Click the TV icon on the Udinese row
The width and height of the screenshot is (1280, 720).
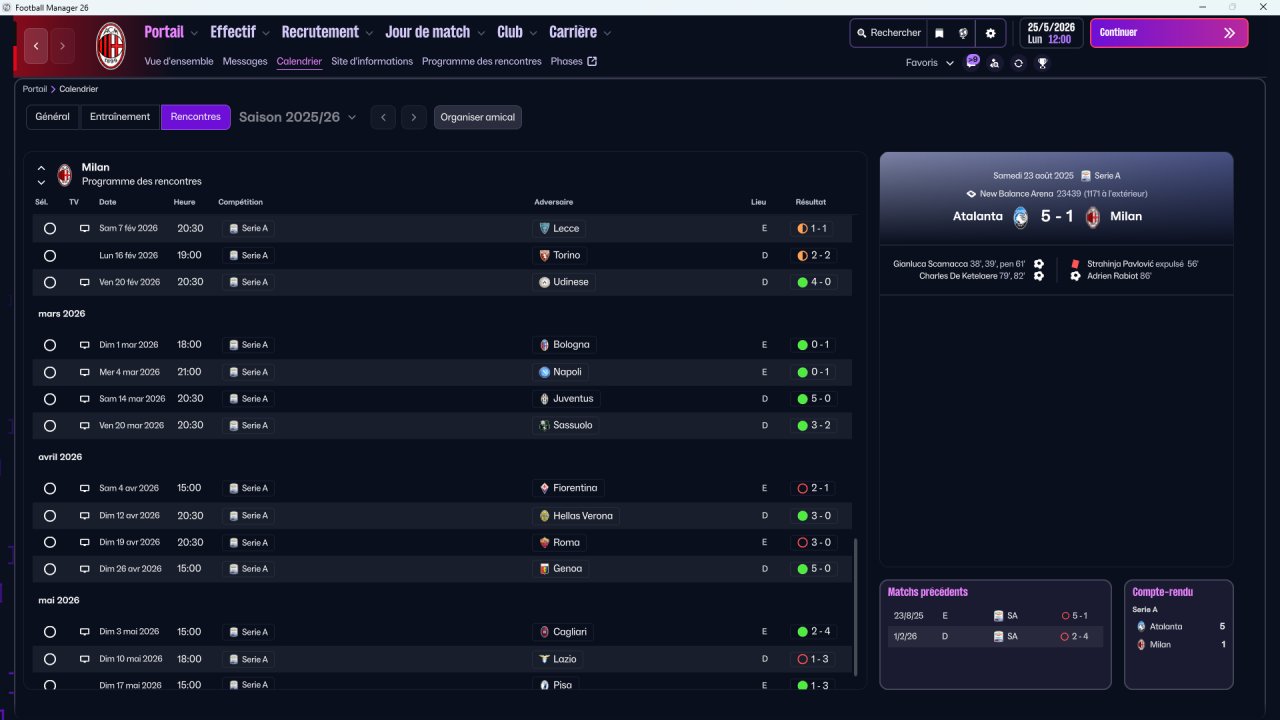[x=85, y=283]
